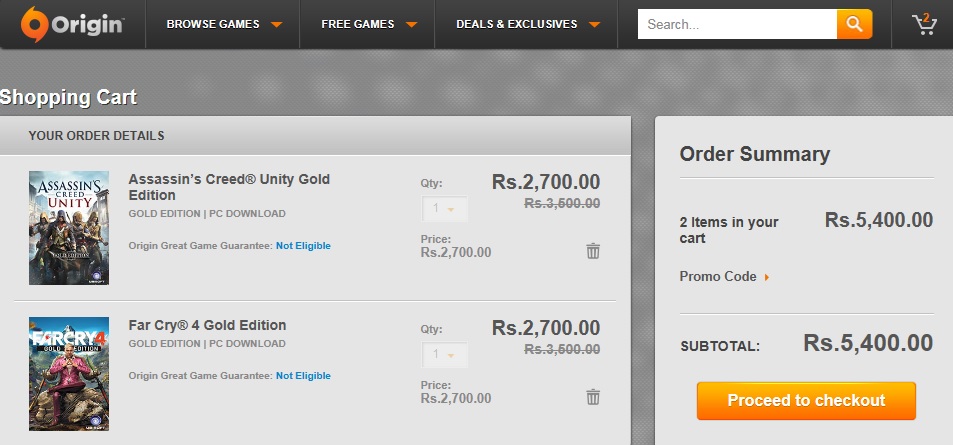Open quantity dropdown for Assassin's Creed Unity
953x445 pixels.
[444, 209]
